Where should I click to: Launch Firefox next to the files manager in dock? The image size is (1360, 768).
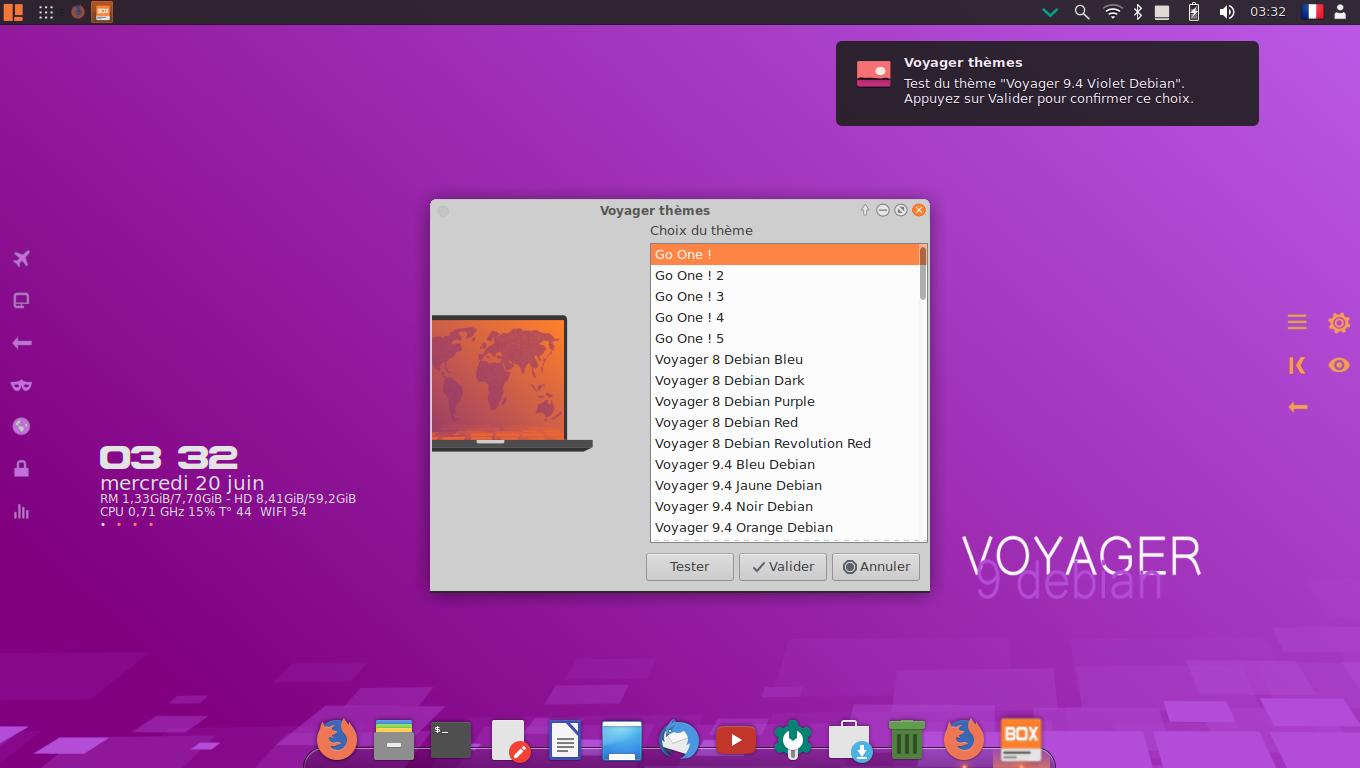pos(337,740)
